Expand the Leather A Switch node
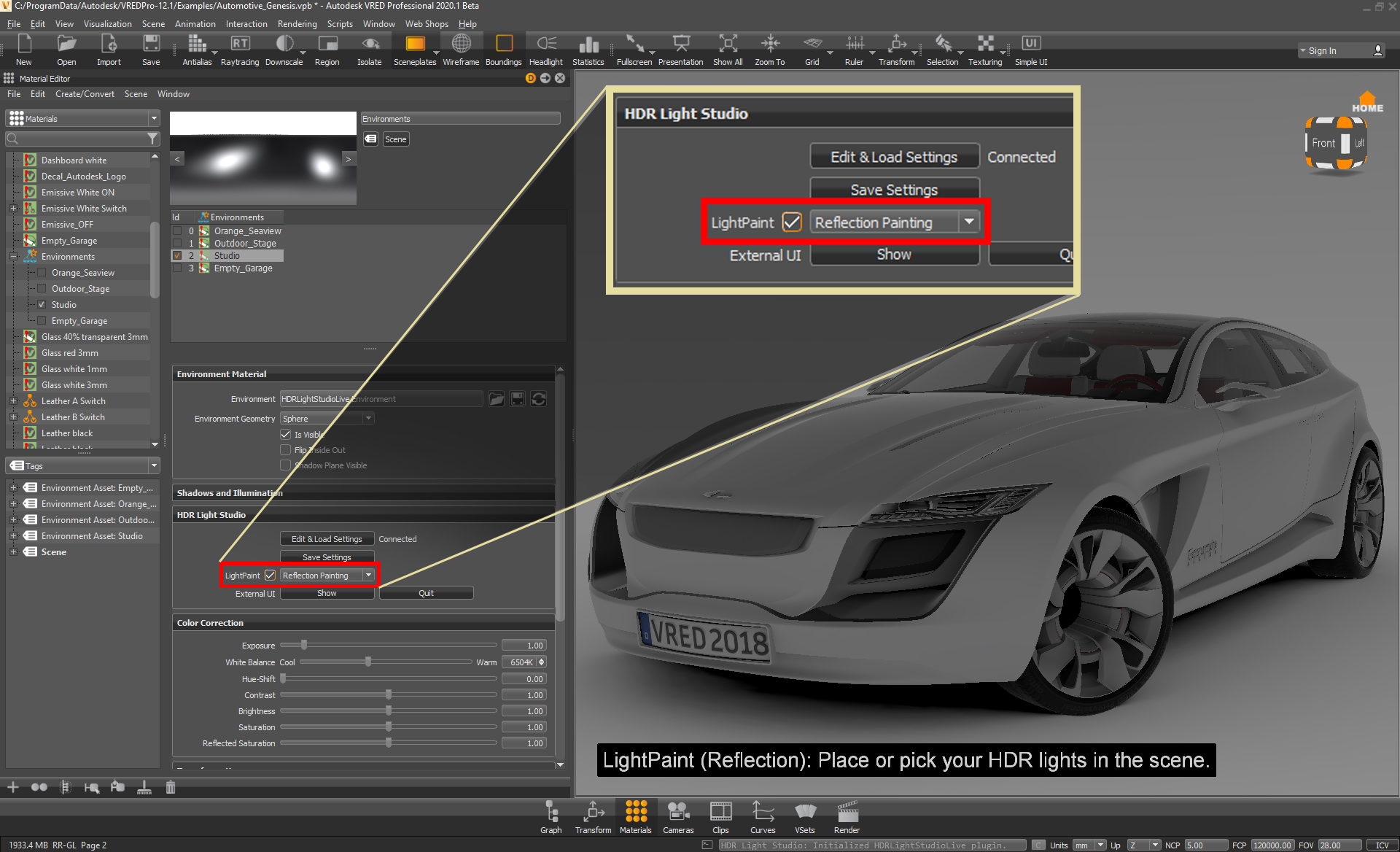Screen dimensions: 1400x852 (x=13, y=400)
